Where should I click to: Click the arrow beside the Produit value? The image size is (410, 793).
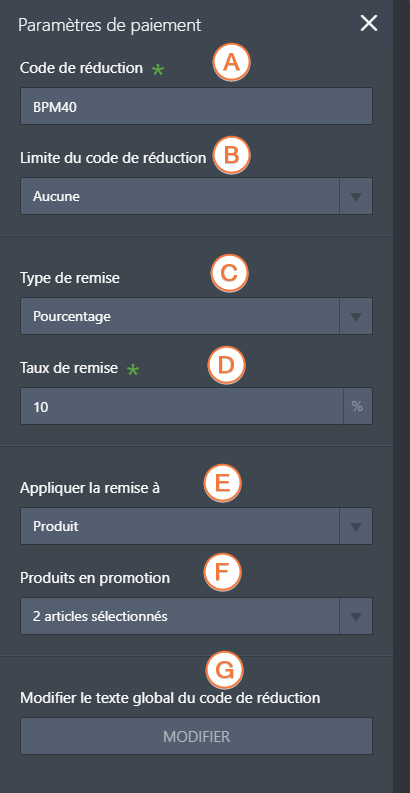(356, 526)
